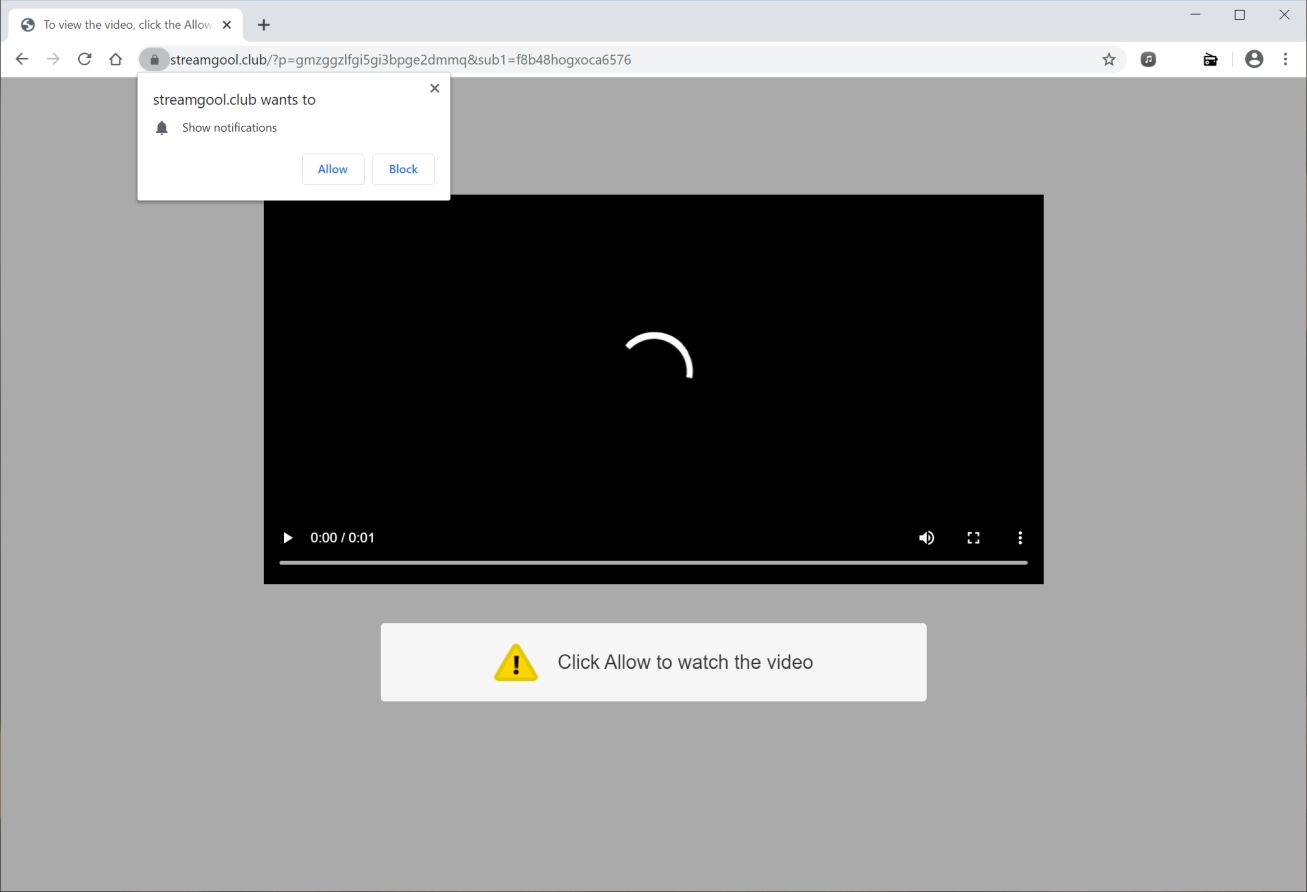Toggle fullscreen for the video
Image resolution: width=1307 pixels, height=892 pixels.
point(973,538)
